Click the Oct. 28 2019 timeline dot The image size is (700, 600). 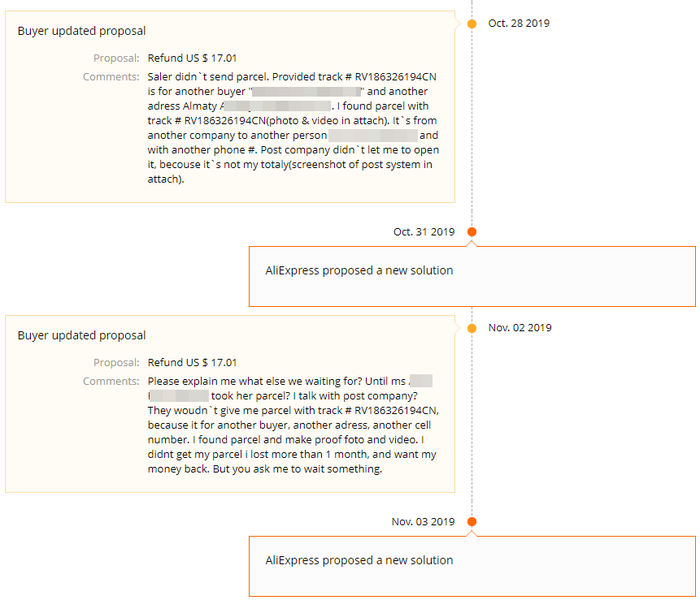pos(472,23)
